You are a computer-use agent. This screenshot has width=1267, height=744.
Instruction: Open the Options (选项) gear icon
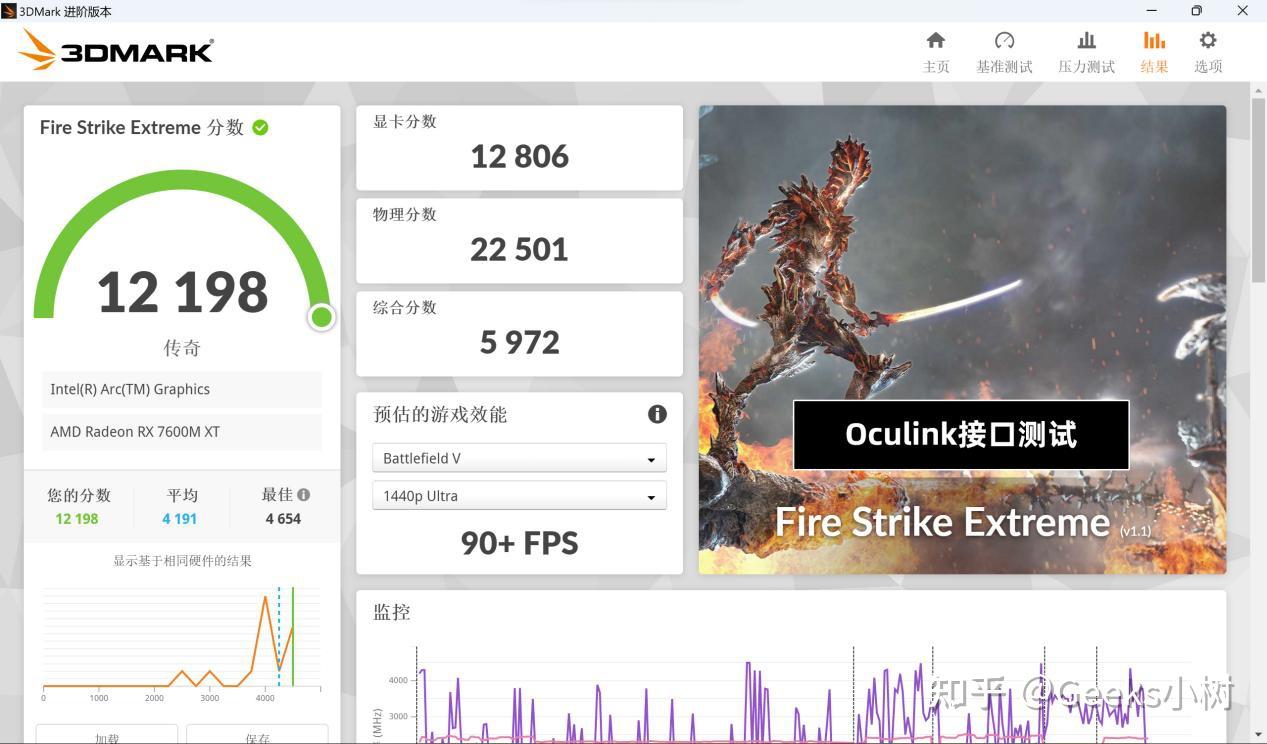pyautogui.click(x=1208, y=41)
